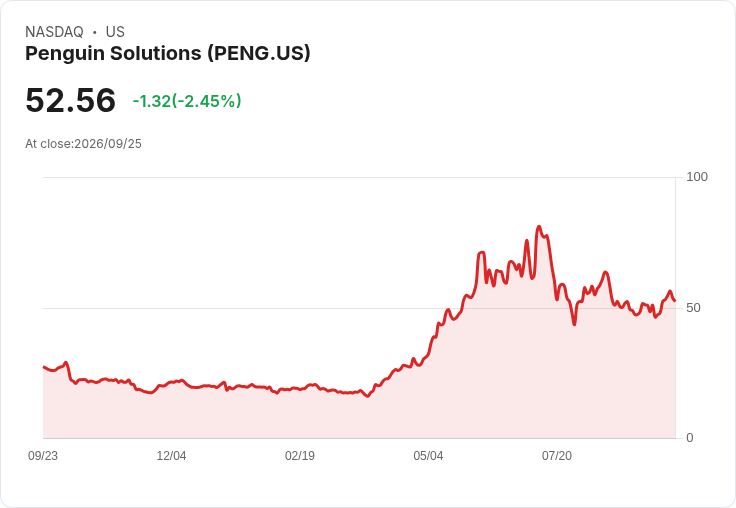Click the US market label
Image resolution: width=736 pixels, height=508 pixels.
pyautogui.click(x=115, y=32)
